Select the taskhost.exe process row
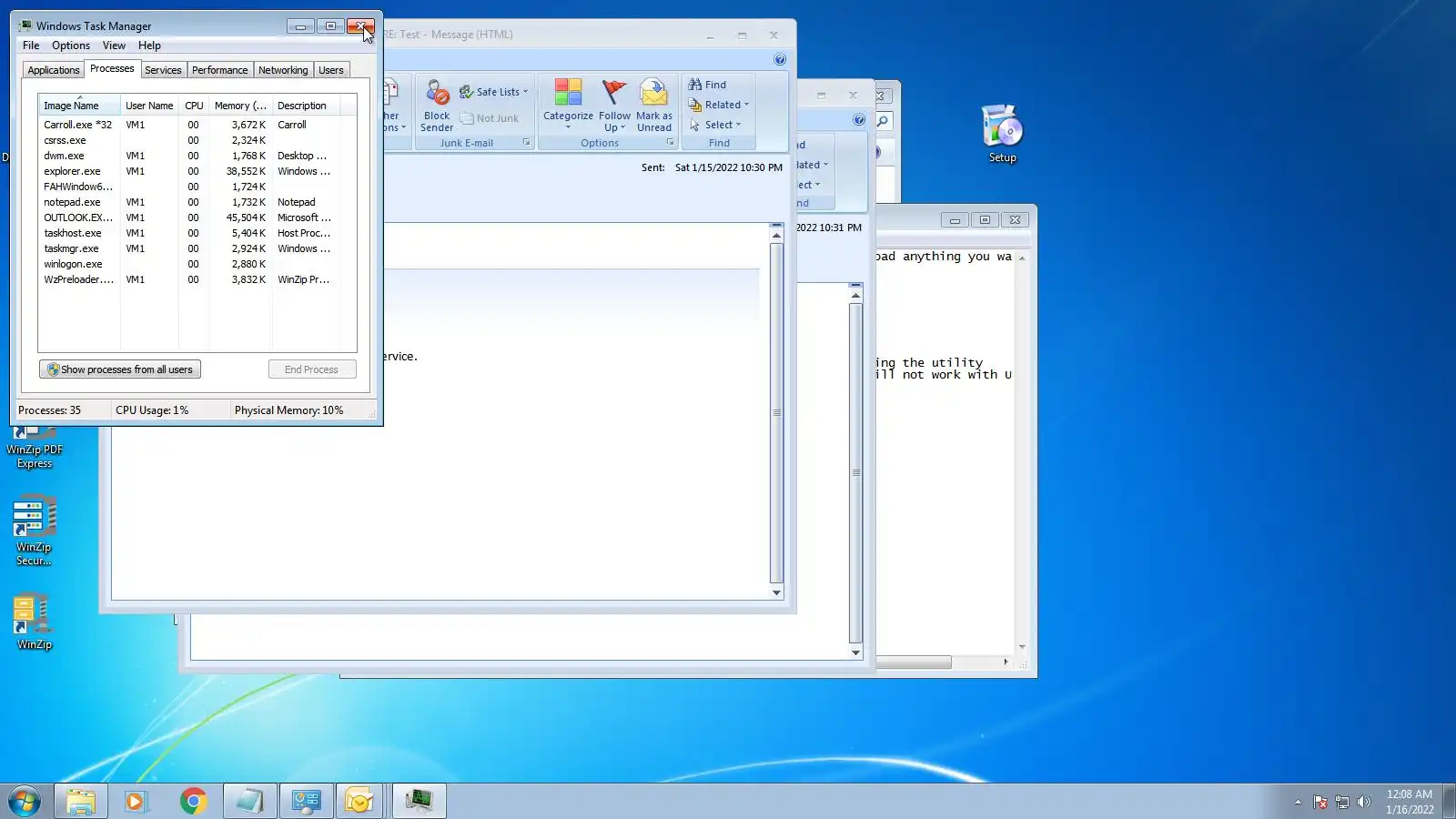Viewport: 1456px width, 819px height. click(197, 233)
